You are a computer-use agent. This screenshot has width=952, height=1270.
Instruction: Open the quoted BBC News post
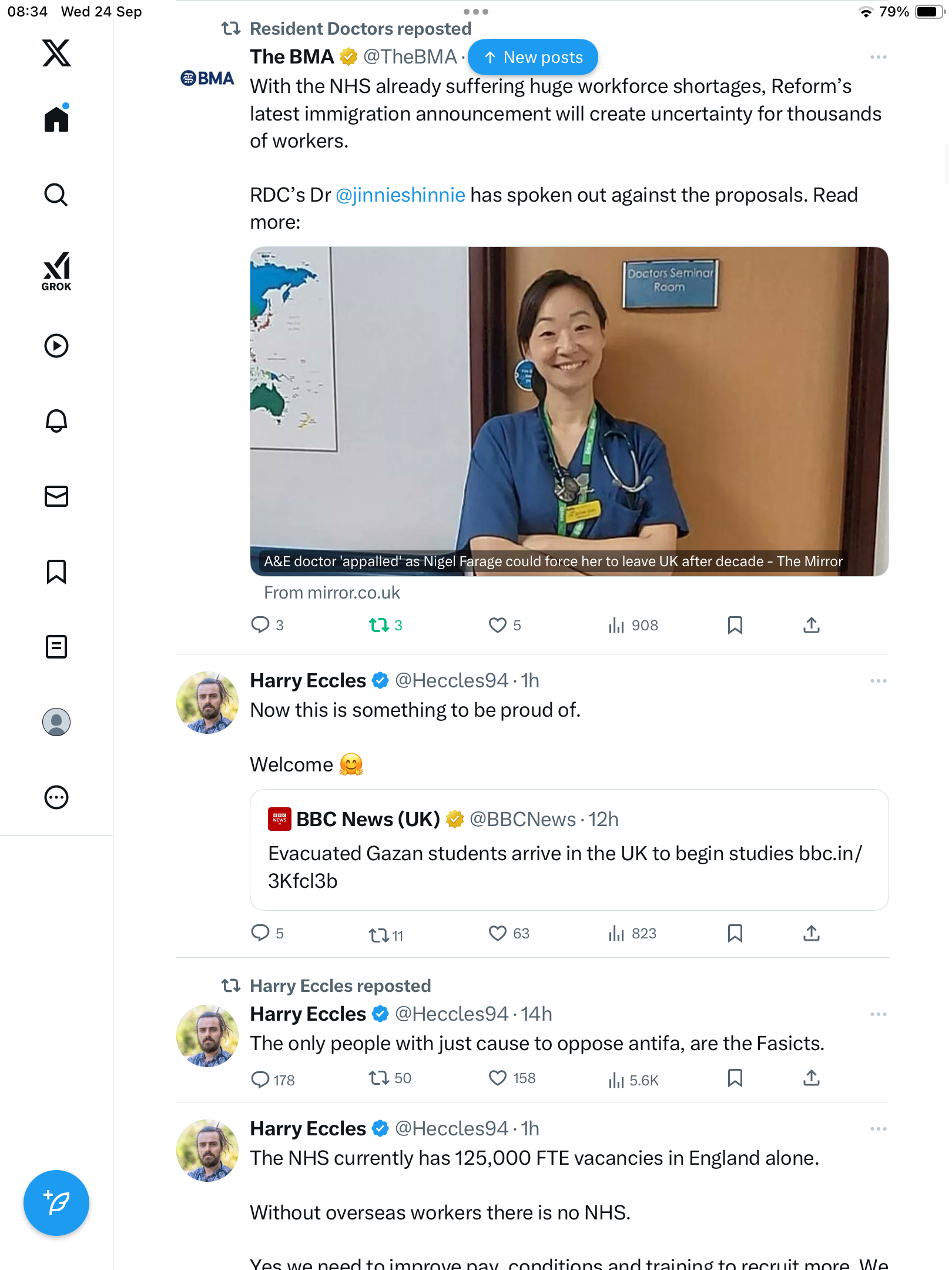coord(569,850)
